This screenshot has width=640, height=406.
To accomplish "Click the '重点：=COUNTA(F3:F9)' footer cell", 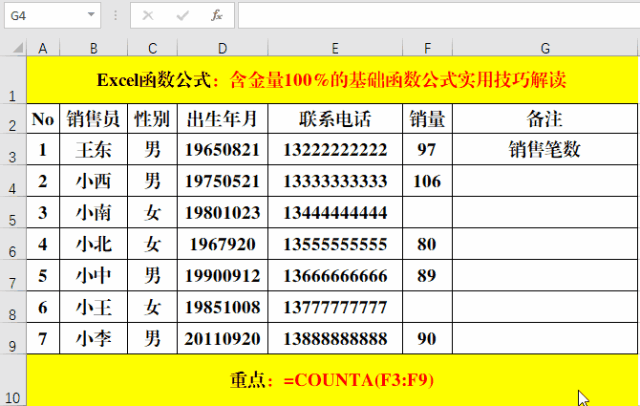I will click(332, 380).
